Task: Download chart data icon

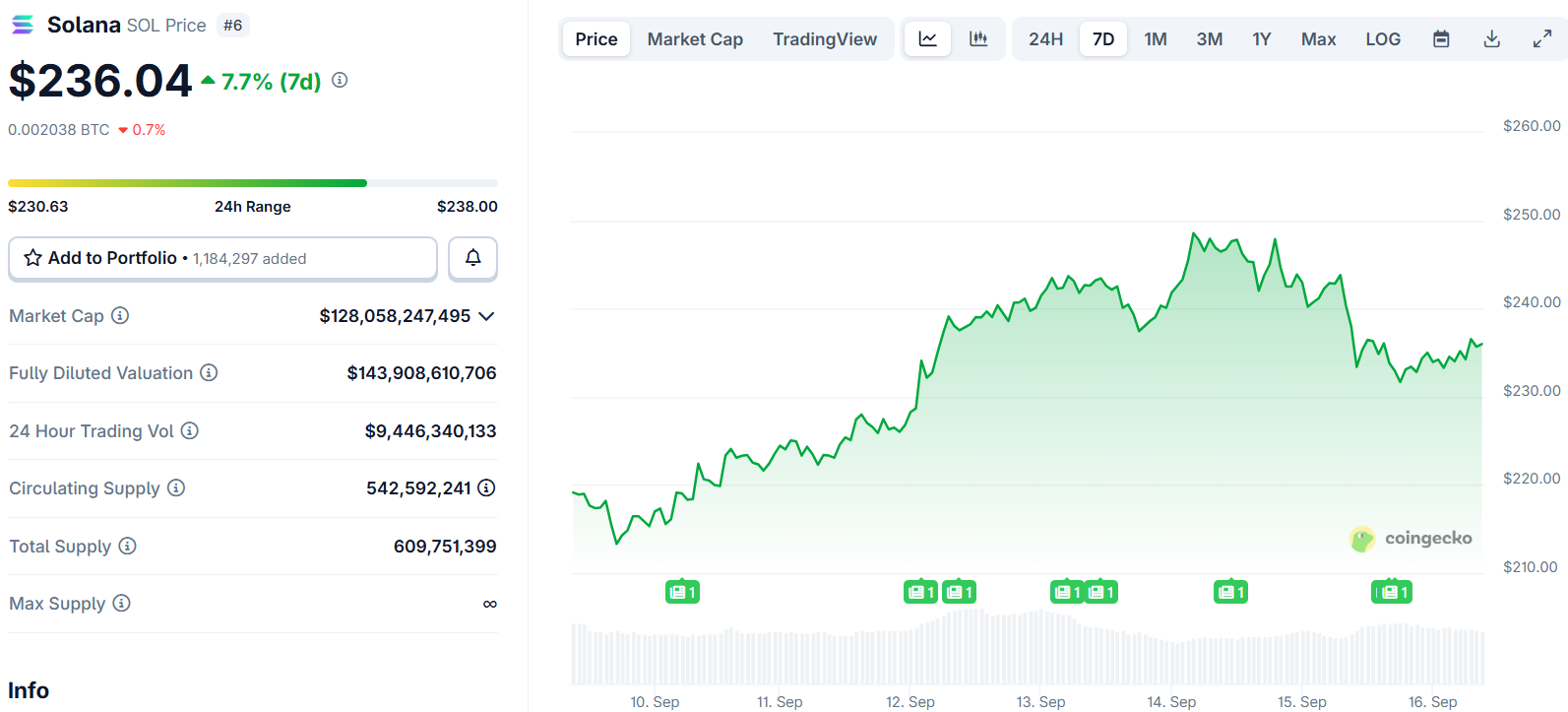Action: click(x=1492, y=39)
